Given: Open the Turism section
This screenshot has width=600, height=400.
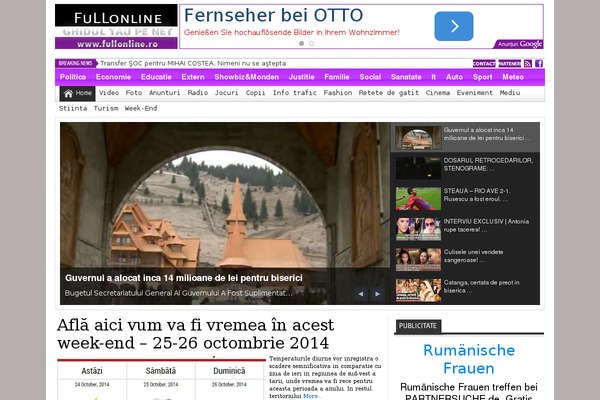Looking at the screenshot, I should pyautogui.click(x=106, y=108).
